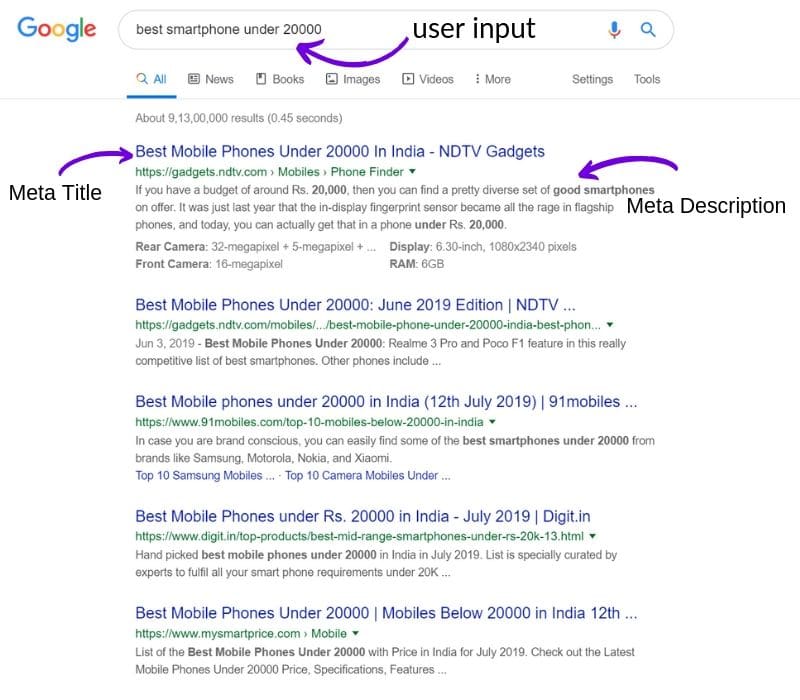Click the gadgets.ndtv.com › Mobiles › Phone Finder breadcrumb

[269, 172]
